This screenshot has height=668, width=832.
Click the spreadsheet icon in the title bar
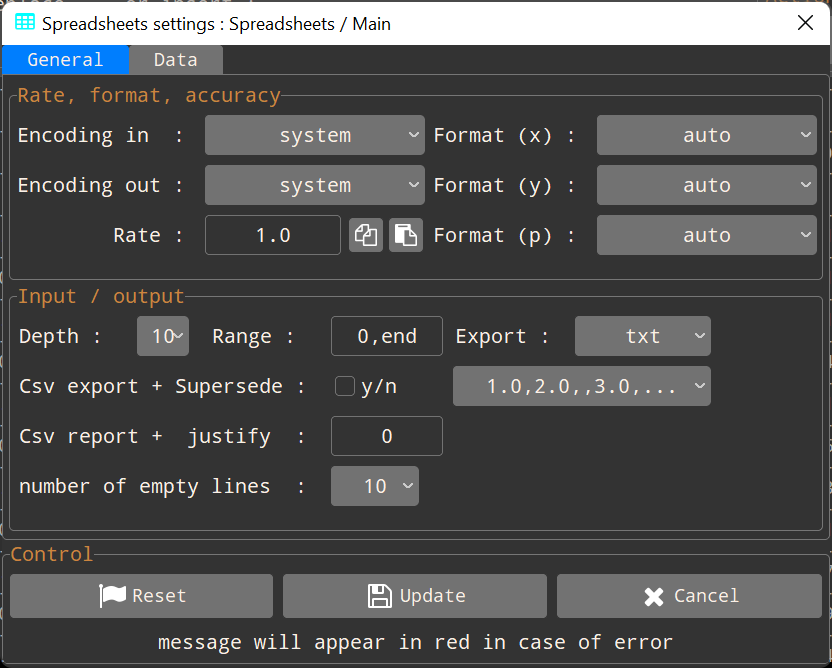pyautogui.click(x=25, y=22)
